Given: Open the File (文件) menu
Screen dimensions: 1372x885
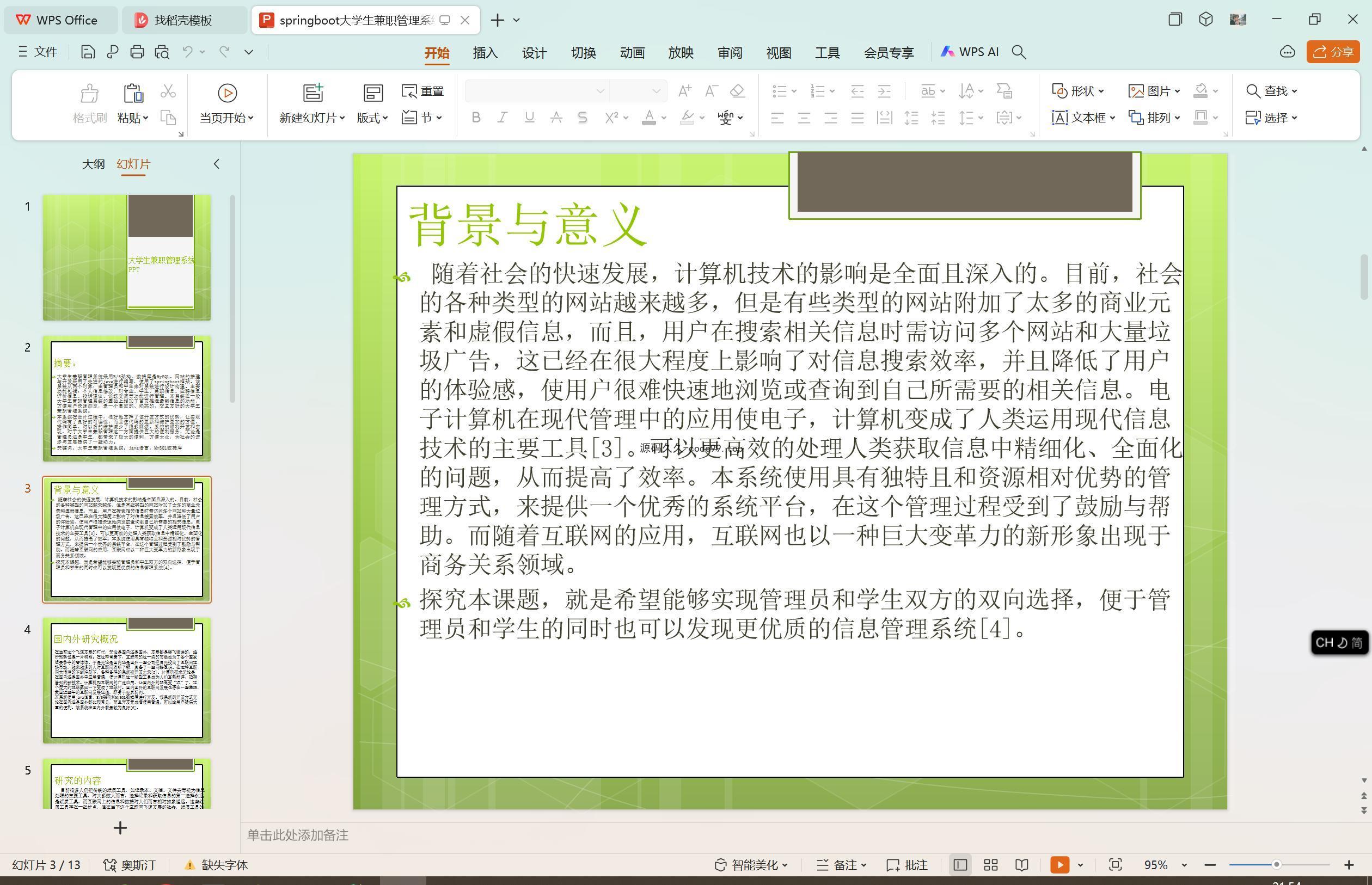Looking at the screenshot, I should point(38,52).
